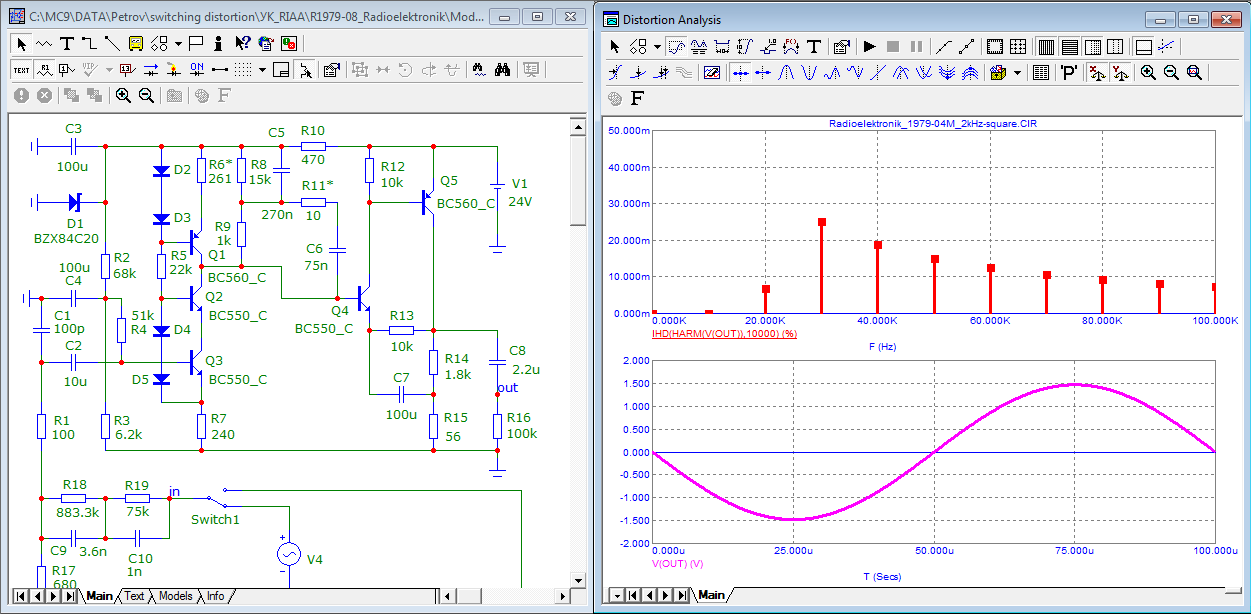
Task: Open the Text tab in schematic window
Action: pyautogui.click(x=134, y=596)
